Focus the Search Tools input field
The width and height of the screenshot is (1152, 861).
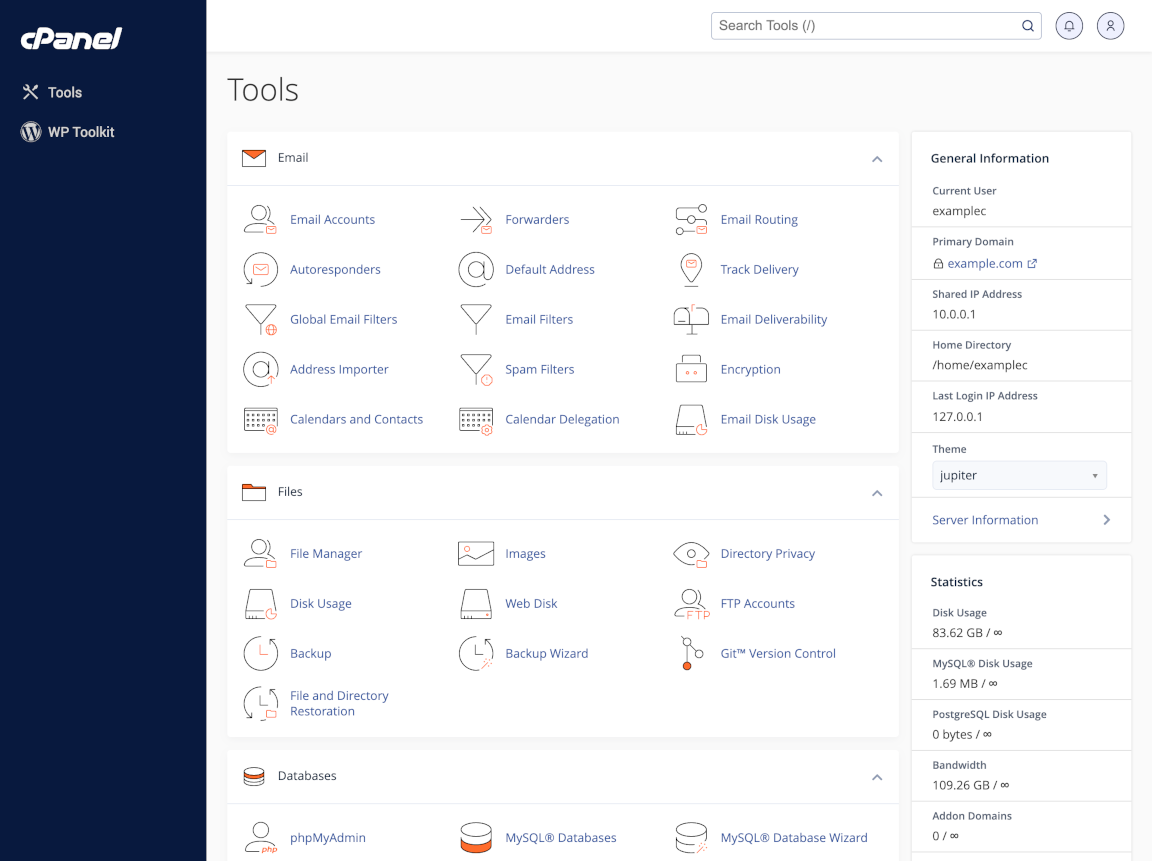tap(865, 26)
